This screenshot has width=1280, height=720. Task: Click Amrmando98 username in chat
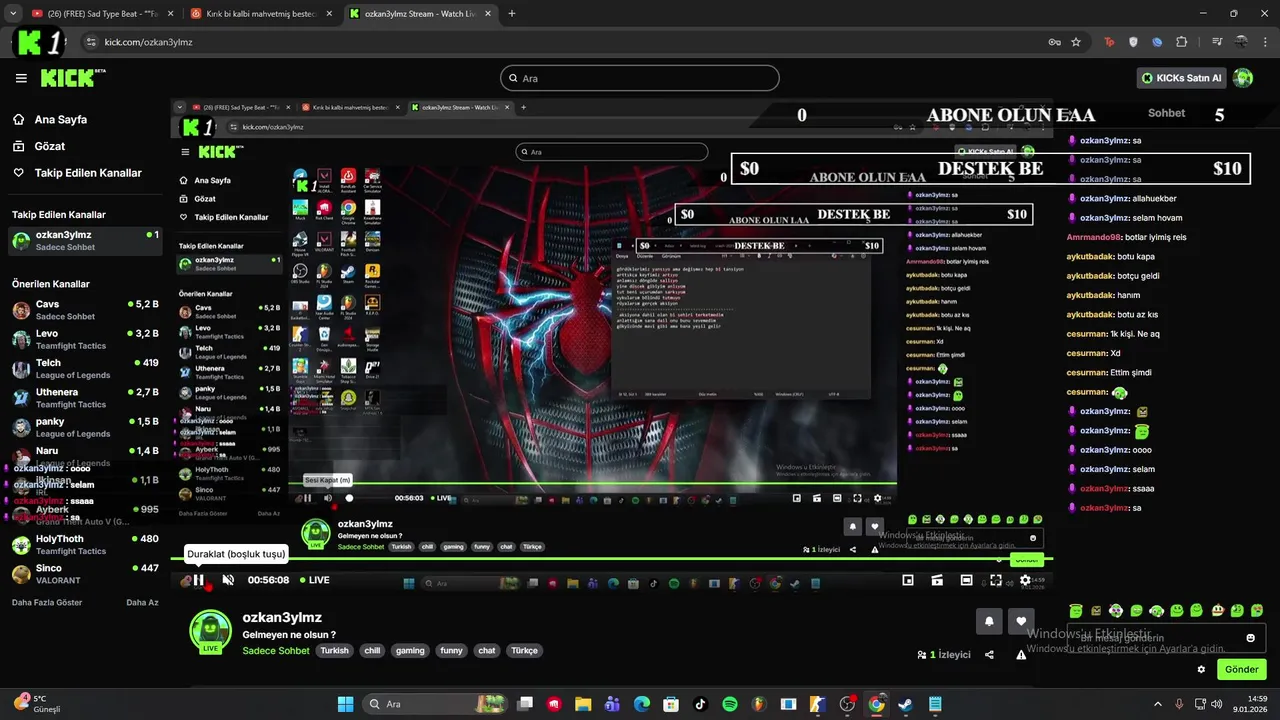point(1094,237)
